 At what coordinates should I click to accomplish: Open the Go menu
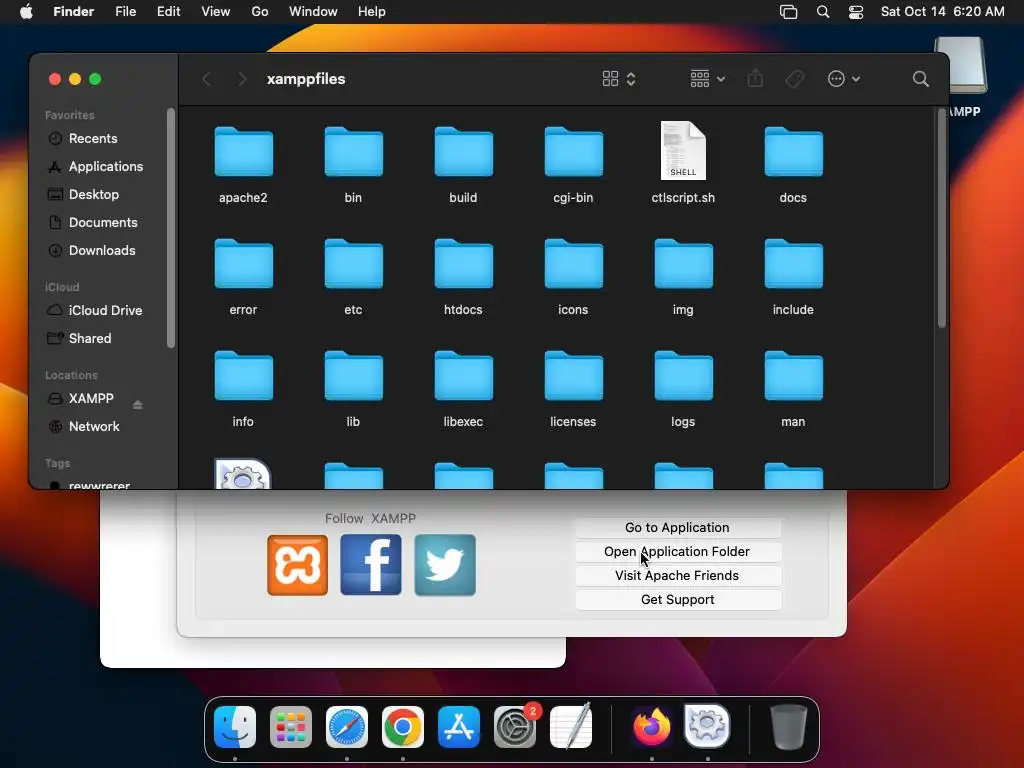click(x=260, y=12)
